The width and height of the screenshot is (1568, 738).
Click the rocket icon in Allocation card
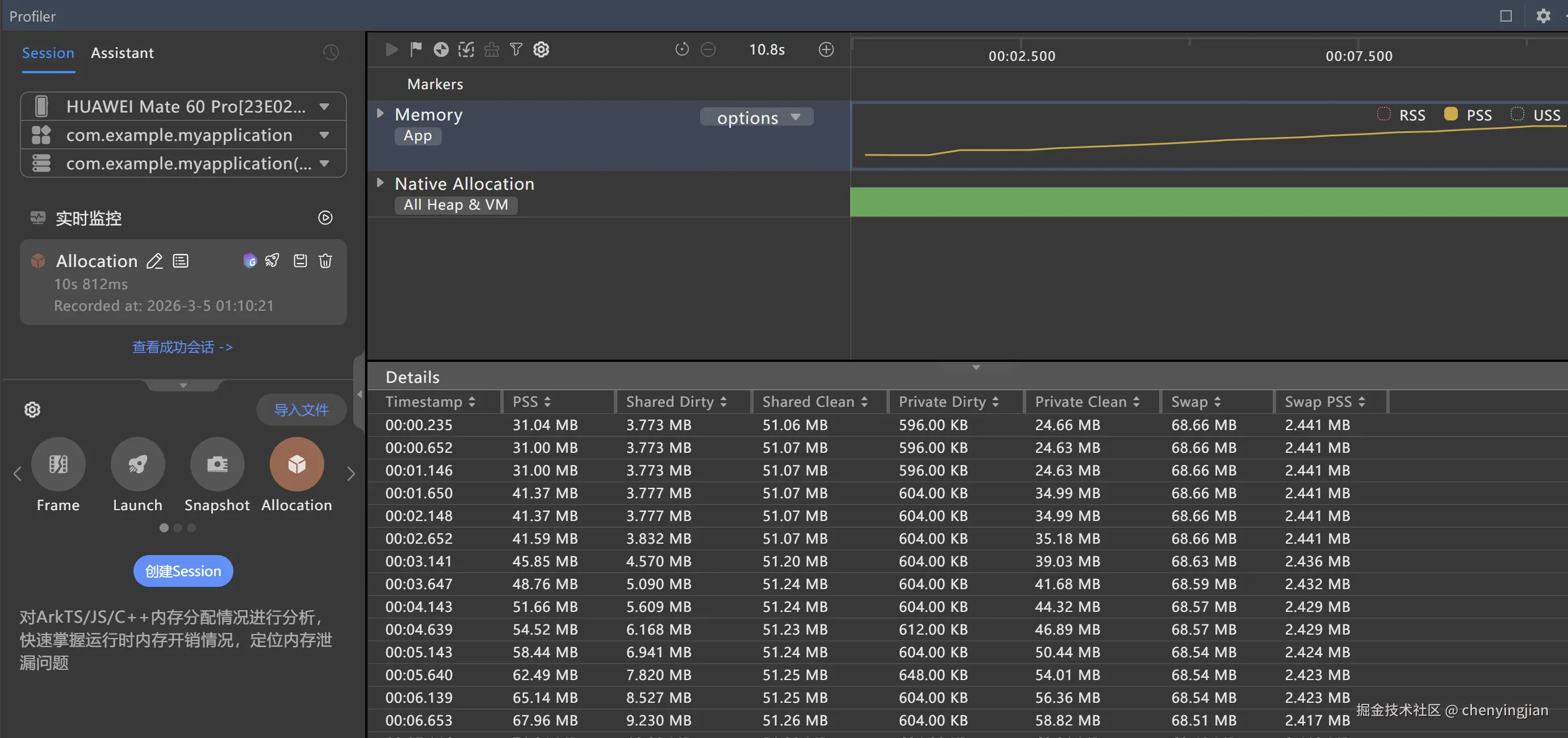[272, 261]
